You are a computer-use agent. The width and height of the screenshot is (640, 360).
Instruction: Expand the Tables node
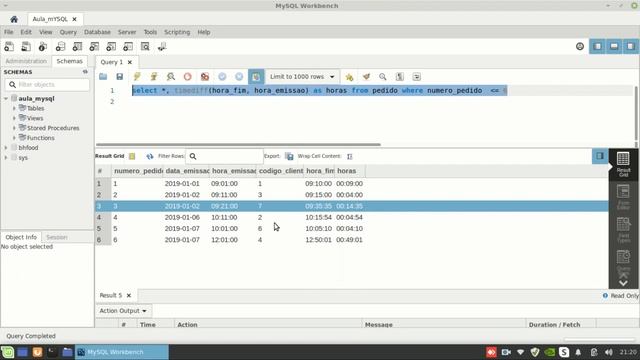pos(14,108)
